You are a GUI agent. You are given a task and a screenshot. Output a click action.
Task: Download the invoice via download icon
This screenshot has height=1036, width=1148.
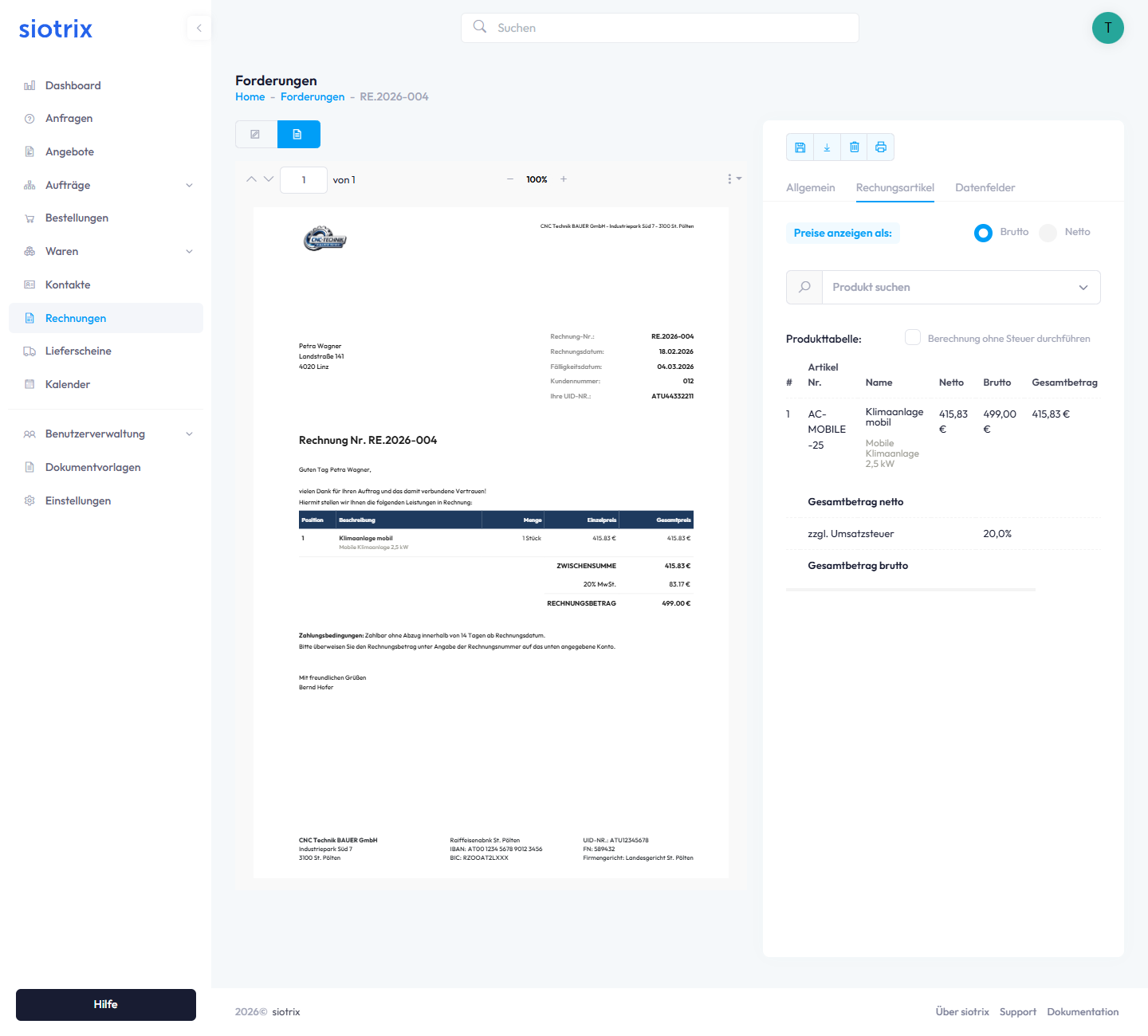pos(827,147)
